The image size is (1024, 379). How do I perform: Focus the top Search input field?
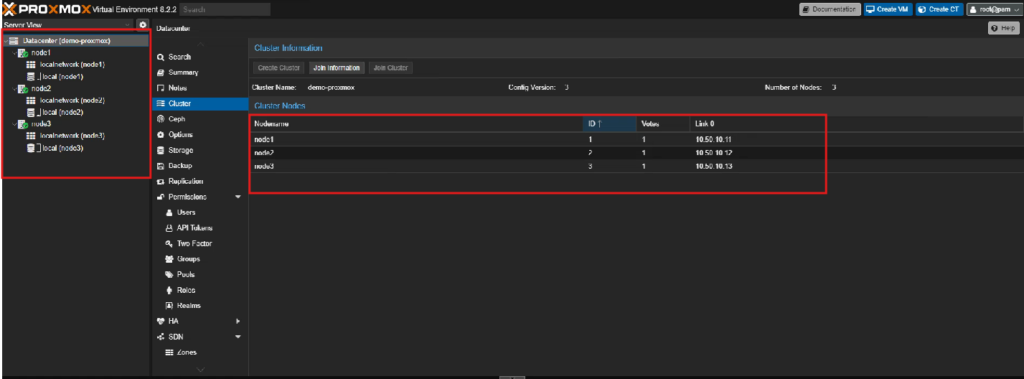pyautogui.click(x=225, y=10)
